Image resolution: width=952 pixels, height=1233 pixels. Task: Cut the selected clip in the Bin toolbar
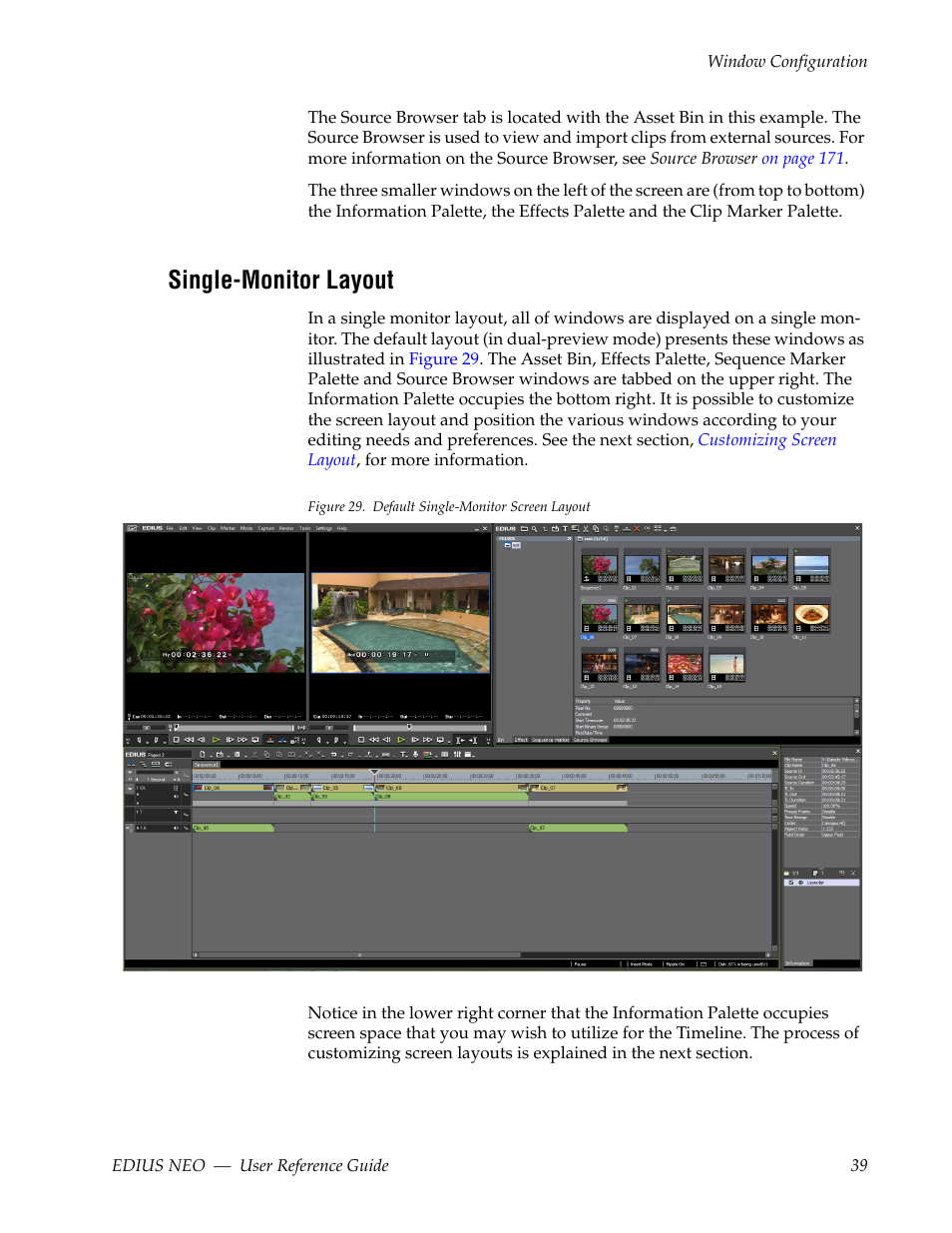[x=586, y=528]
